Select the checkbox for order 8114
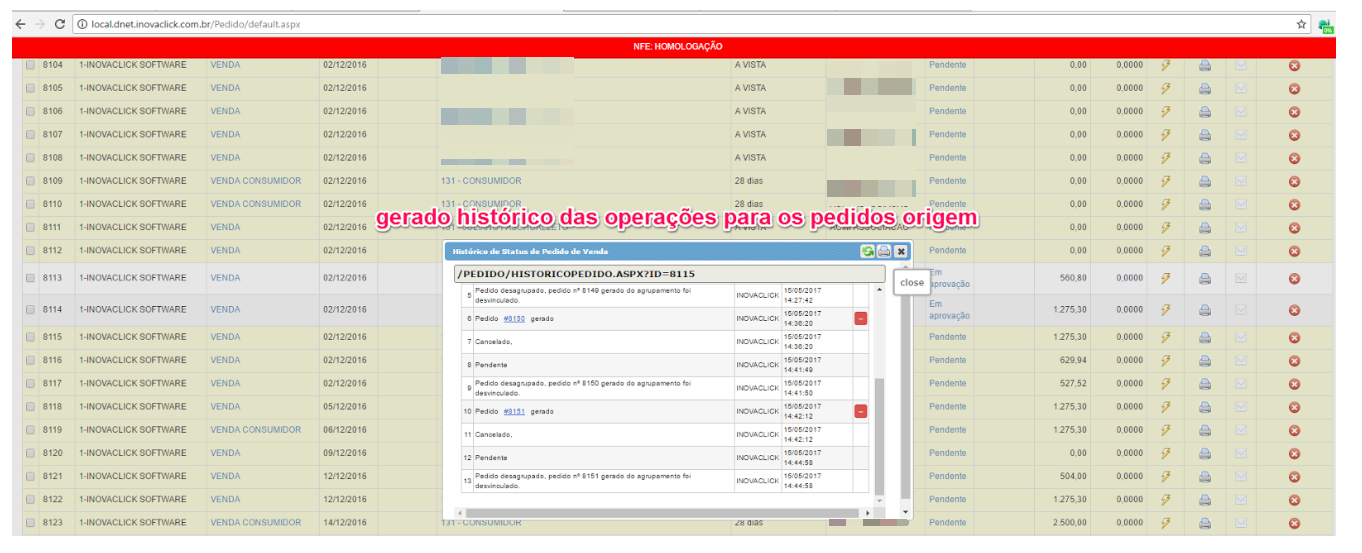Screen dimensions: 1362x553 (x=30, y=310)
